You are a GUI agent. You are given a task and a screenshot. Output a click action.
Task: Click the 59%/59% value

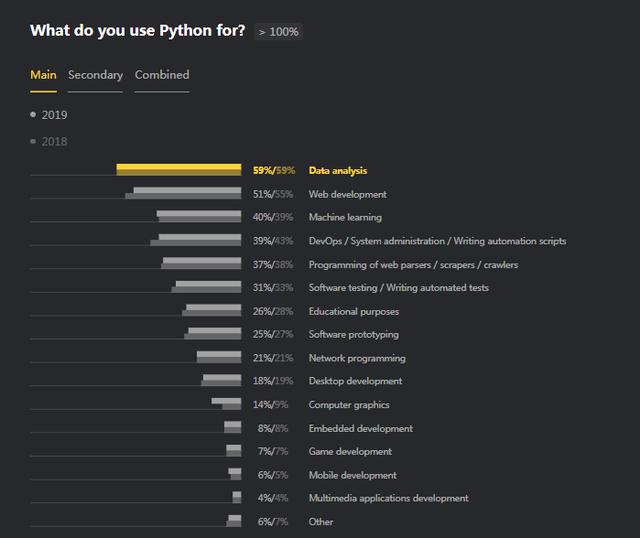[273, 171]
